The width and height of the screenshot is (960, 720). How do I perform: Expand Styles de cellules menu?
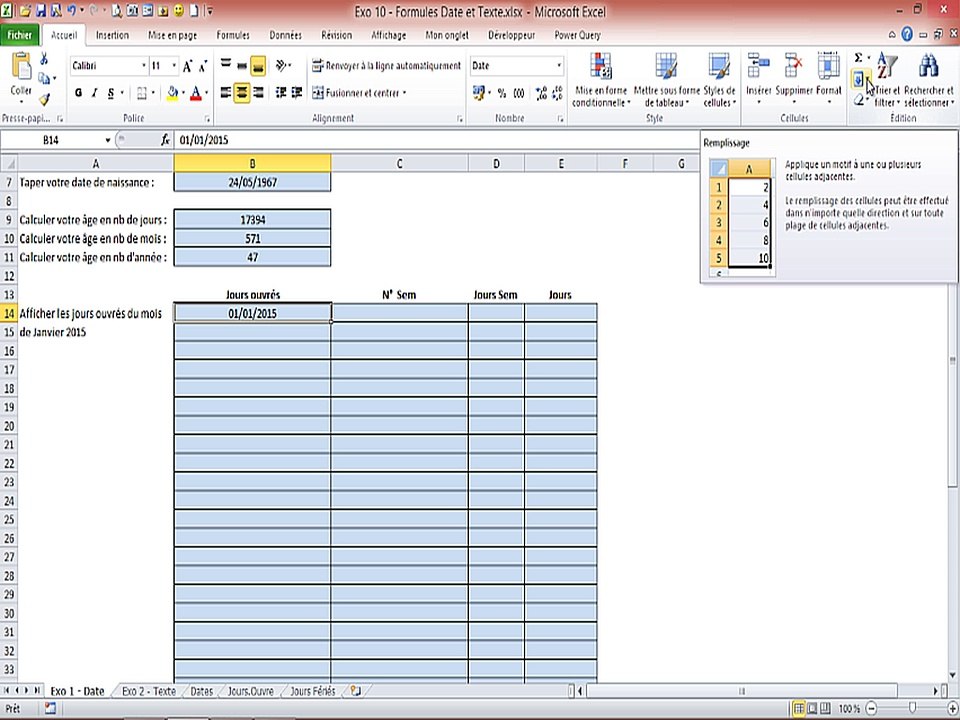tap(719, 80)
